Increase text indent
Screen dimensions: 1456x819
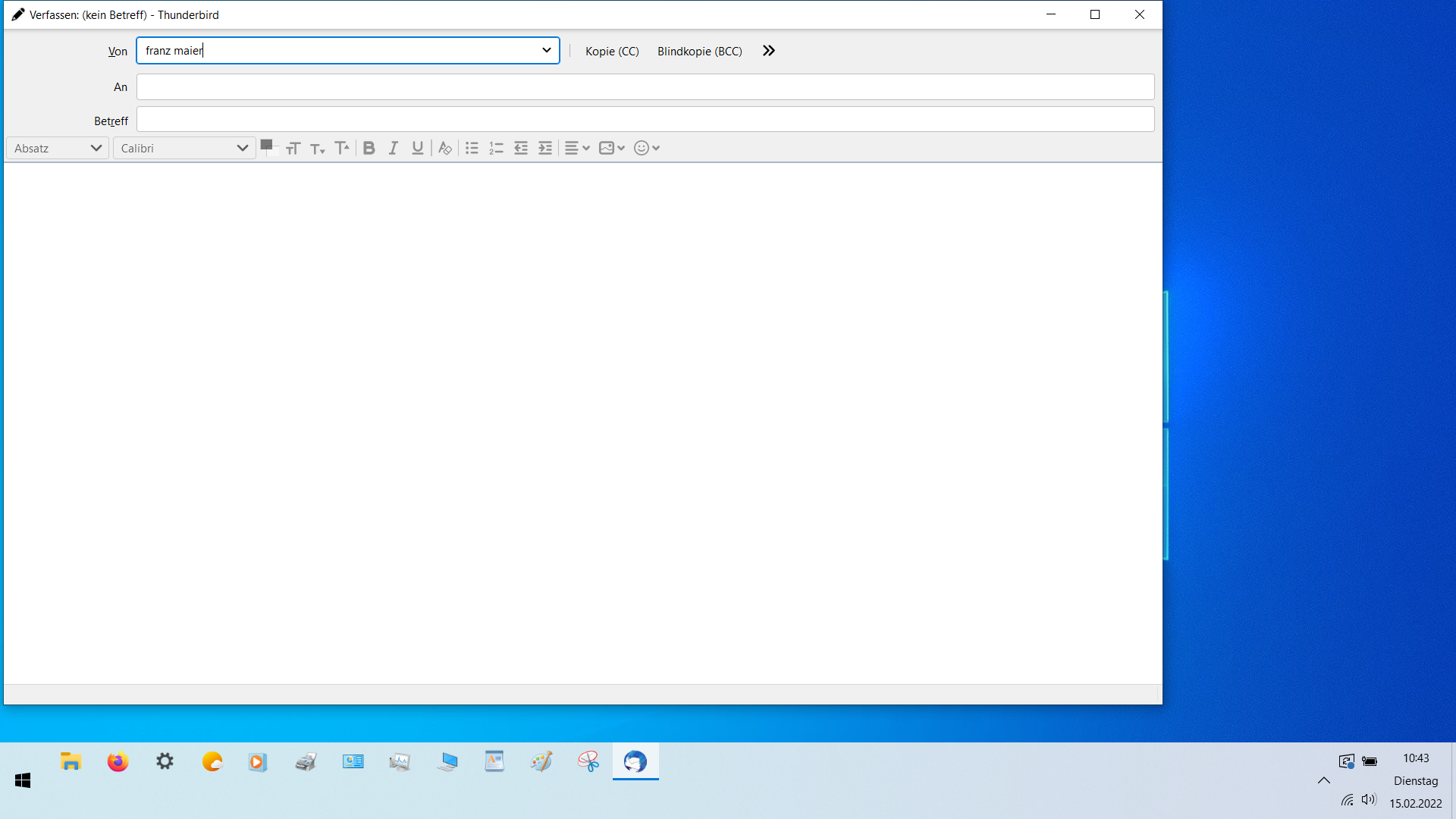tap(545, 149)
